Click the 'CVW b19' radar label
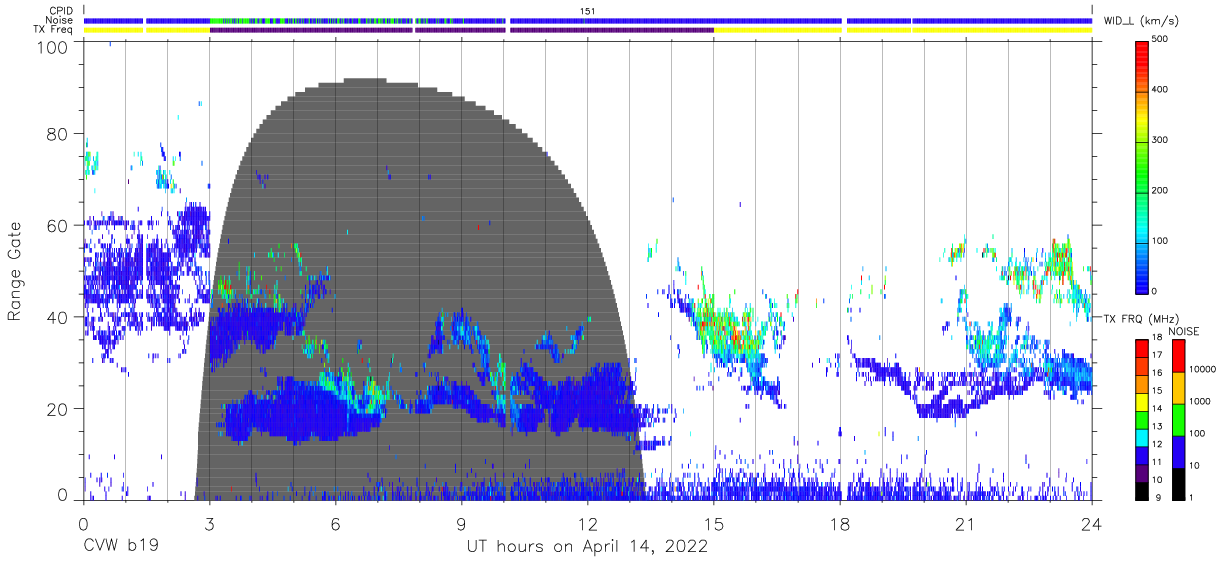This screenshot has width=1228, height=567. click(120, 547)
